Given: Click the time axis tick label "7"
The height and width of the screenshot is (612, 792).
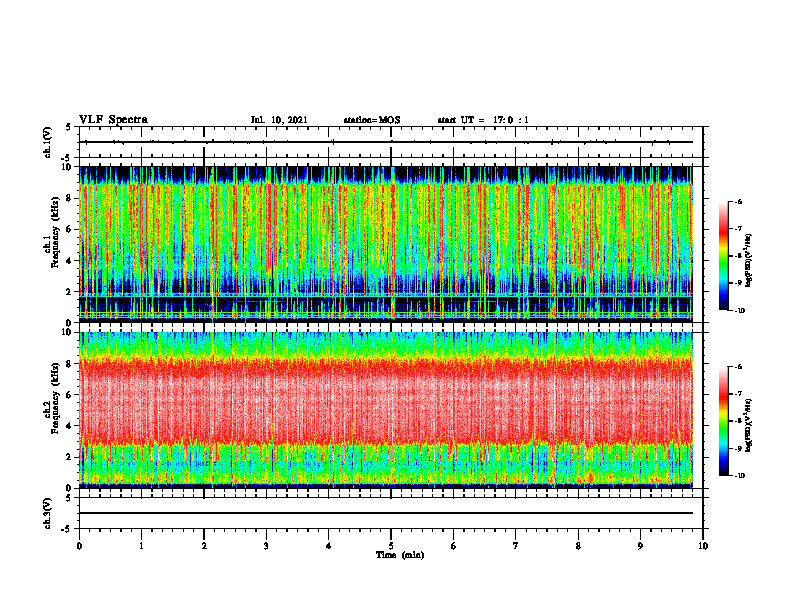Looking at the screenshot, I should tap(516, 546).
